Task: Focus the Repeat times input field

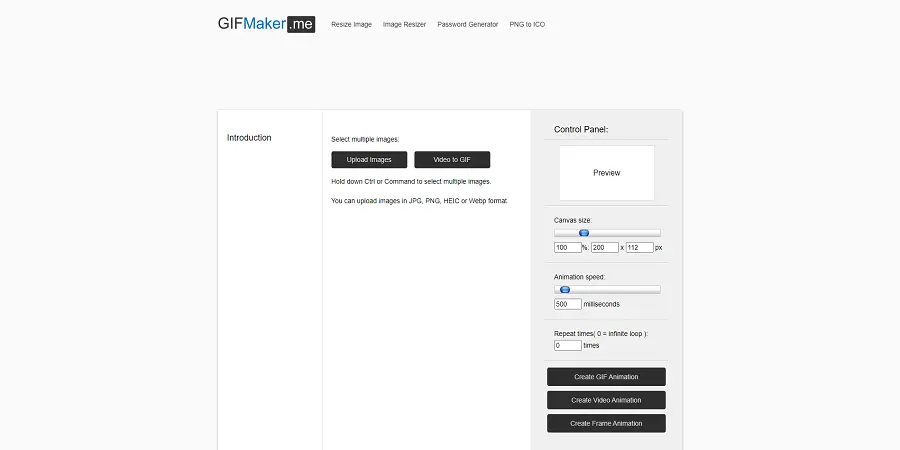Action: [567, 345]
